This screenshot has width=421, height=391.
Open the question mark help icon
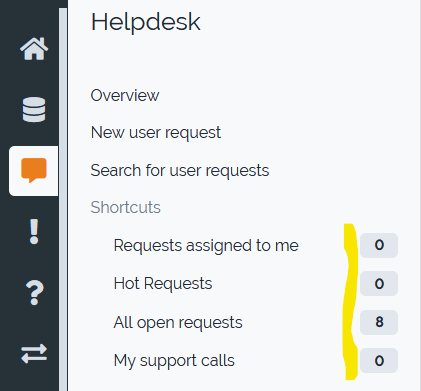click(x=34, y=293)
